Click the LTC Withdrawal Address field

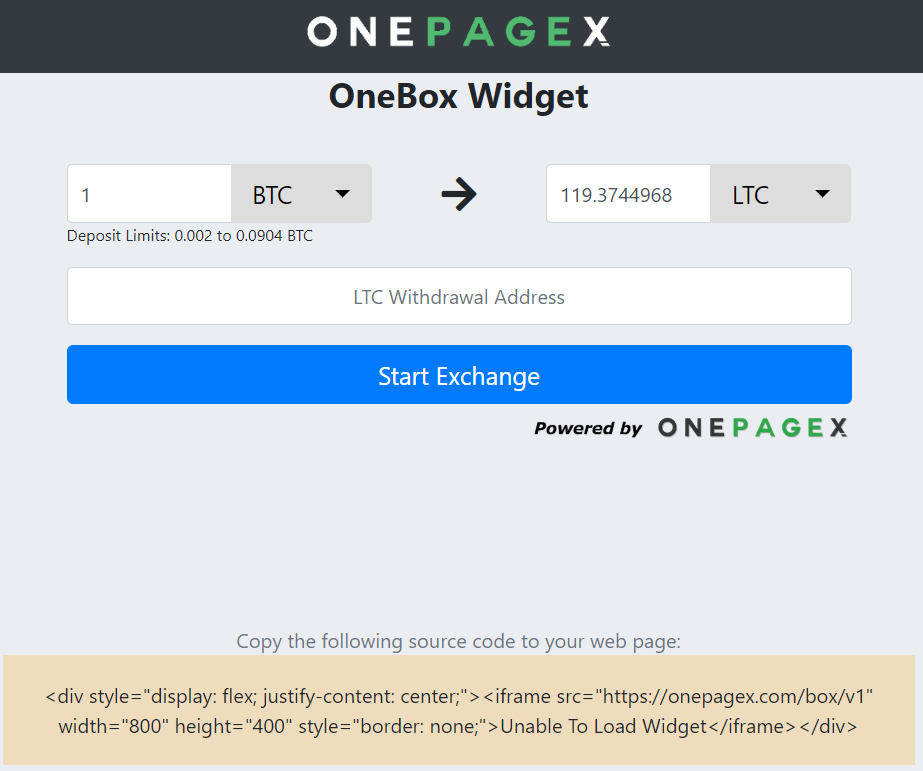coord(459,296)
